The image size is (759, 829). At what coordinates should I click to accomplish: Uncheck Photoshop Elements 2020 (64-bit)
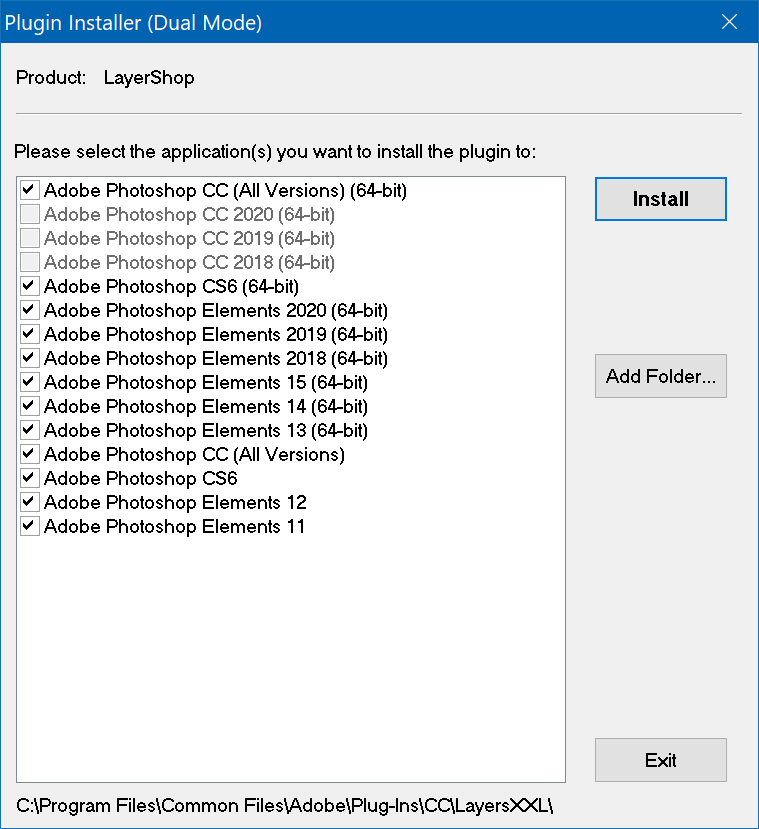point(30,310)
